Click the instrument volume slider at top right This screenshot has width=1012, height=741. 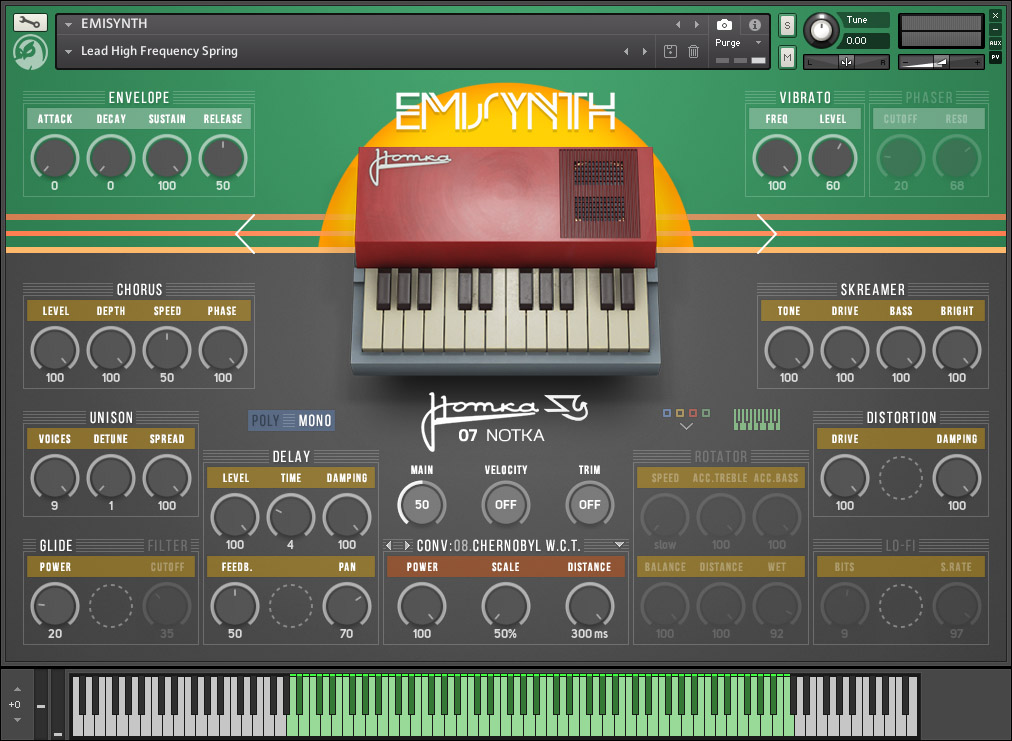click(x=940, y=62)
